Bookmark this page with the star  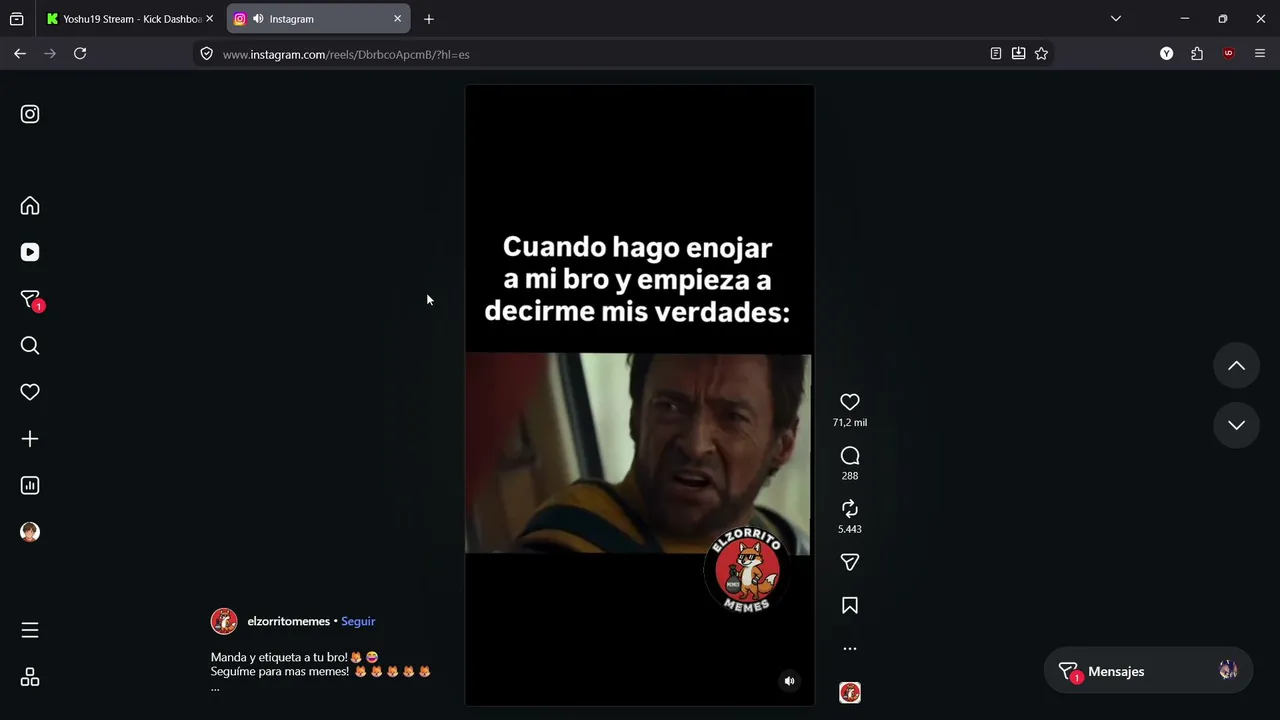click(x=1042, y=54)
